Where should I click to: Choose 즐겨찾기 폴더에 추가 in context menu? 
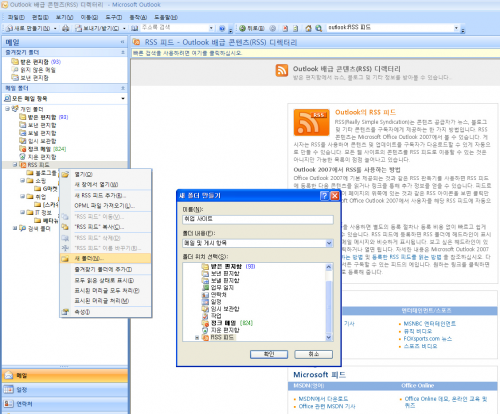tap(105, 269)
